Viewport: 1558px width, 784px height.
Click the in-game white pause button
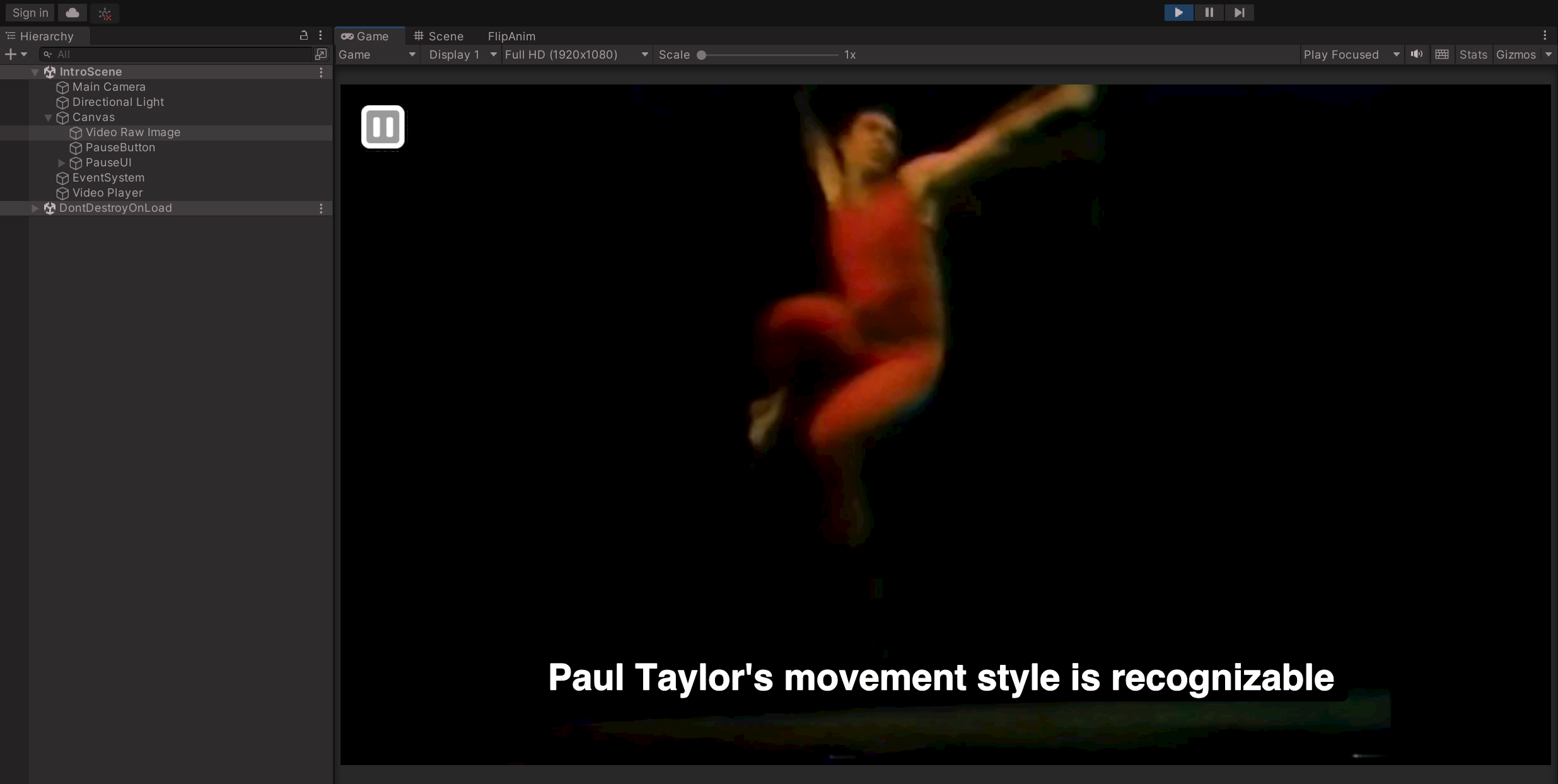click(x=383, y=127)
